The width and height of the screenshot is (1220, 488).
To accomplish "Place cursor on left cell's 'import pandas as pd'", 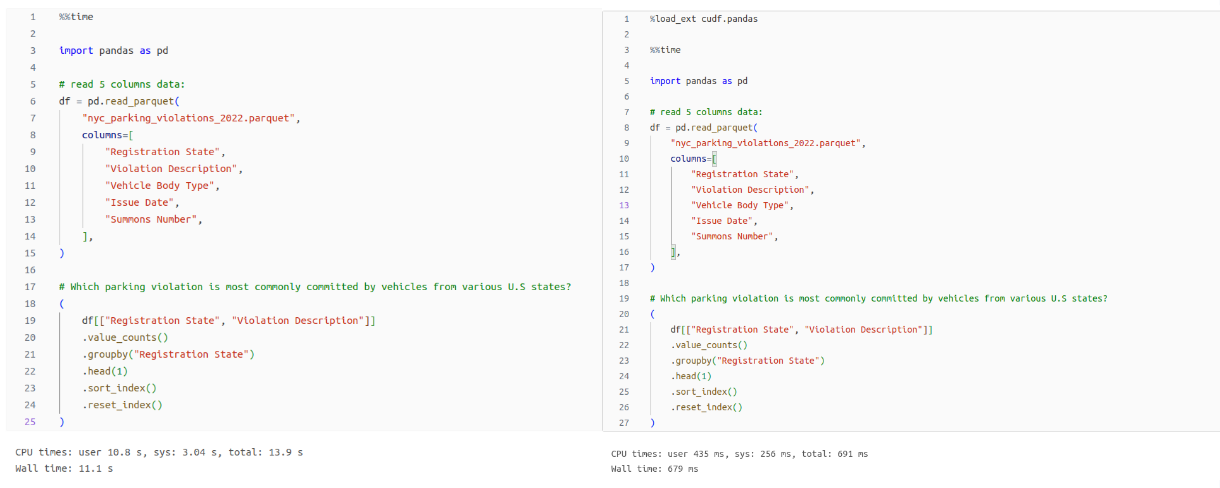I will pos(113,50).
